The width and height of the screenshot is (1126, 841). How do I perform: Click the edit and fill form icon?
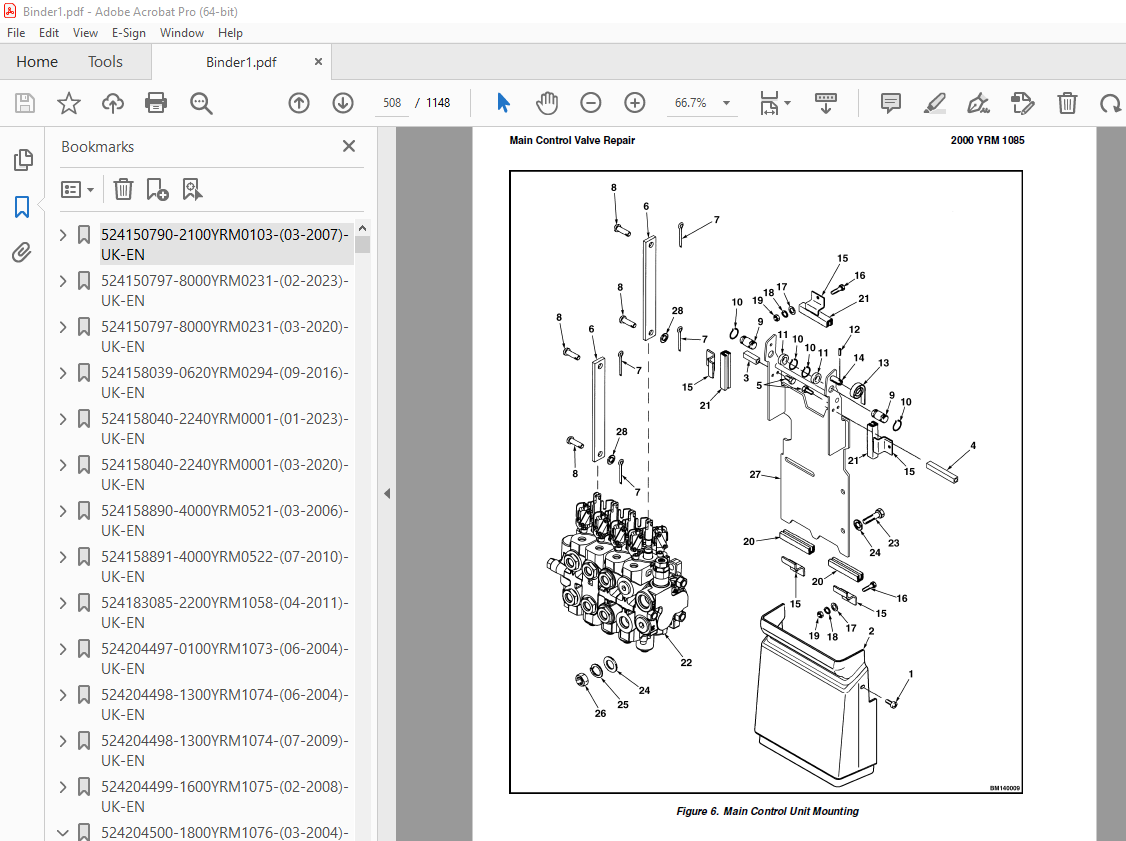1023,103
